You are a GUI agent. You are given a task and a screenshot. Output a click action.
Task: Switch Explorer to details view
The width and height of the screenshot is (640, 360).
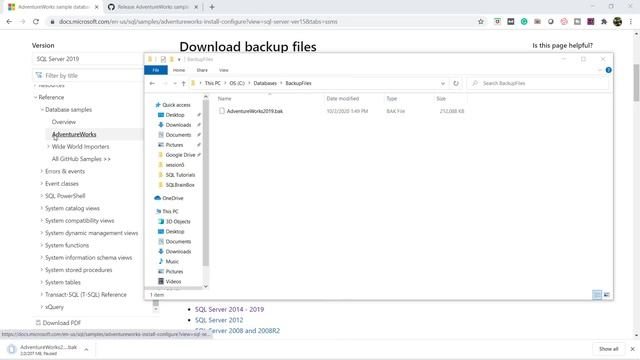tap(597, 295)
